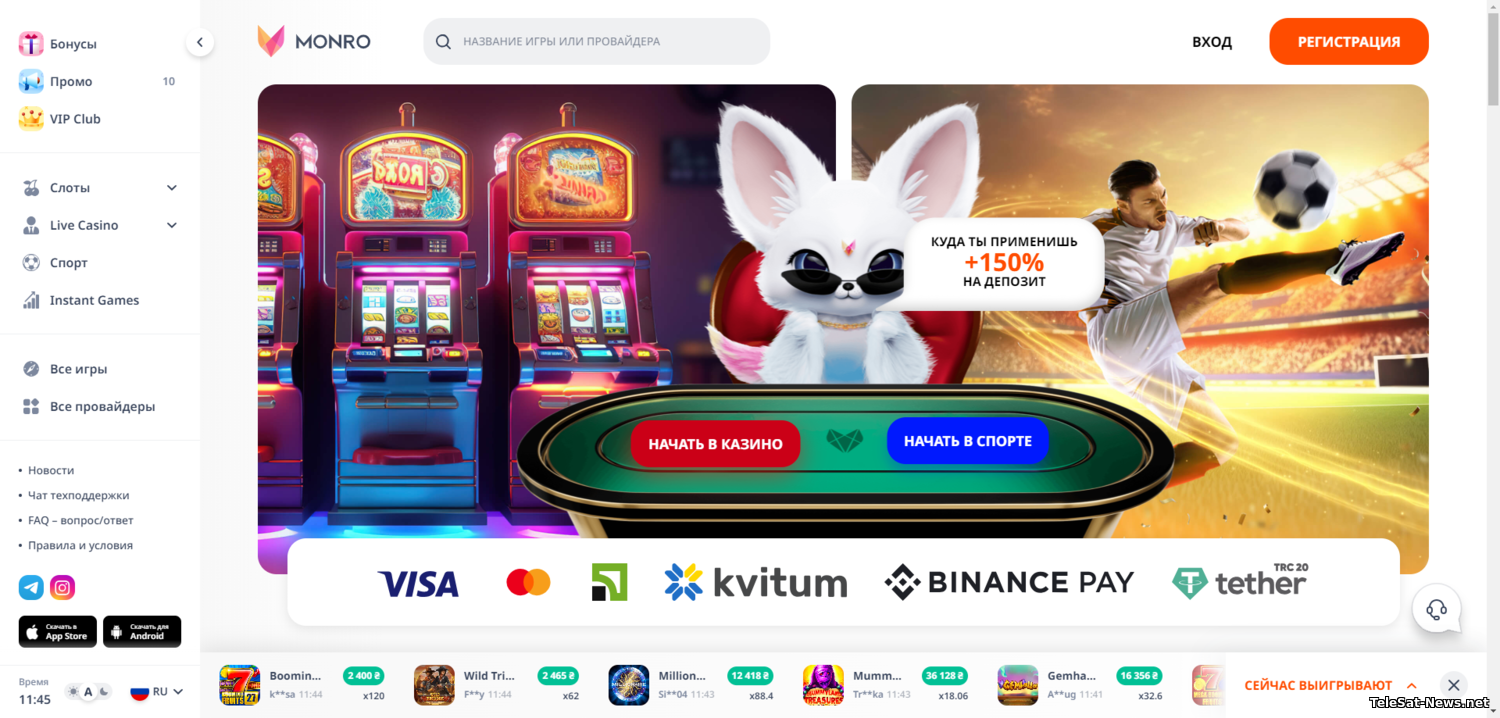Expand the Слоты submenu chevron
Viewport: 1500px width, 718px height.
172,188
